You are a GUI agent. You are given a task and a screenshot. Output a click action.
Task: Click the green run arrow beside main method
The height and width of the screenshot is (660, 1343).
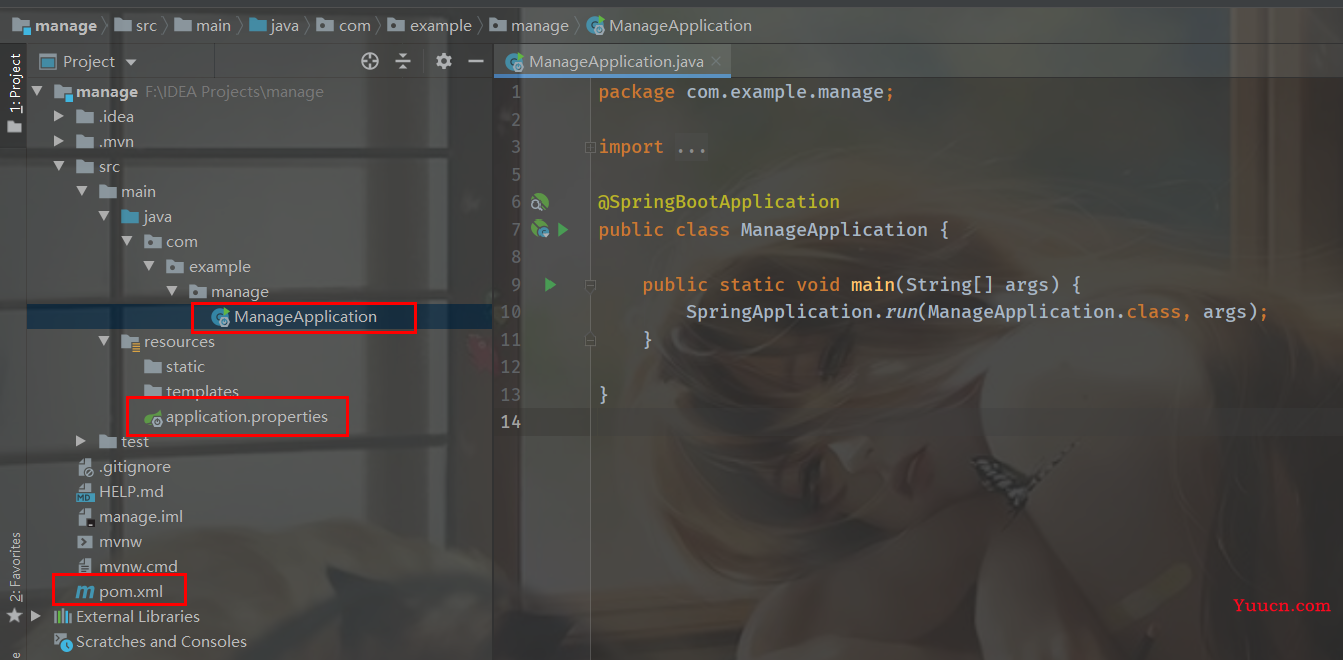(550, 285)
